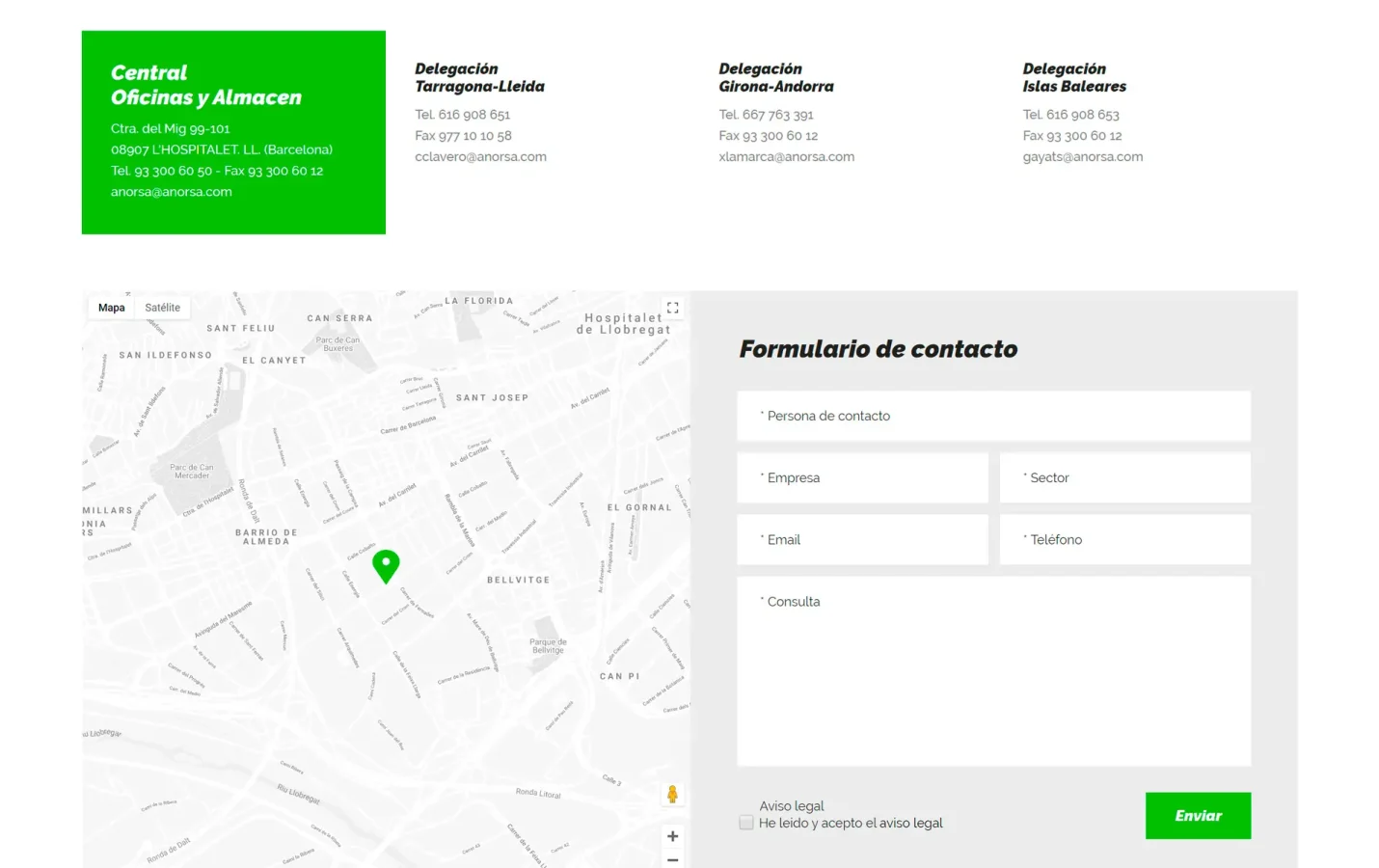Open the anorsa@anorsa.com email link

[x=171, y=192]
